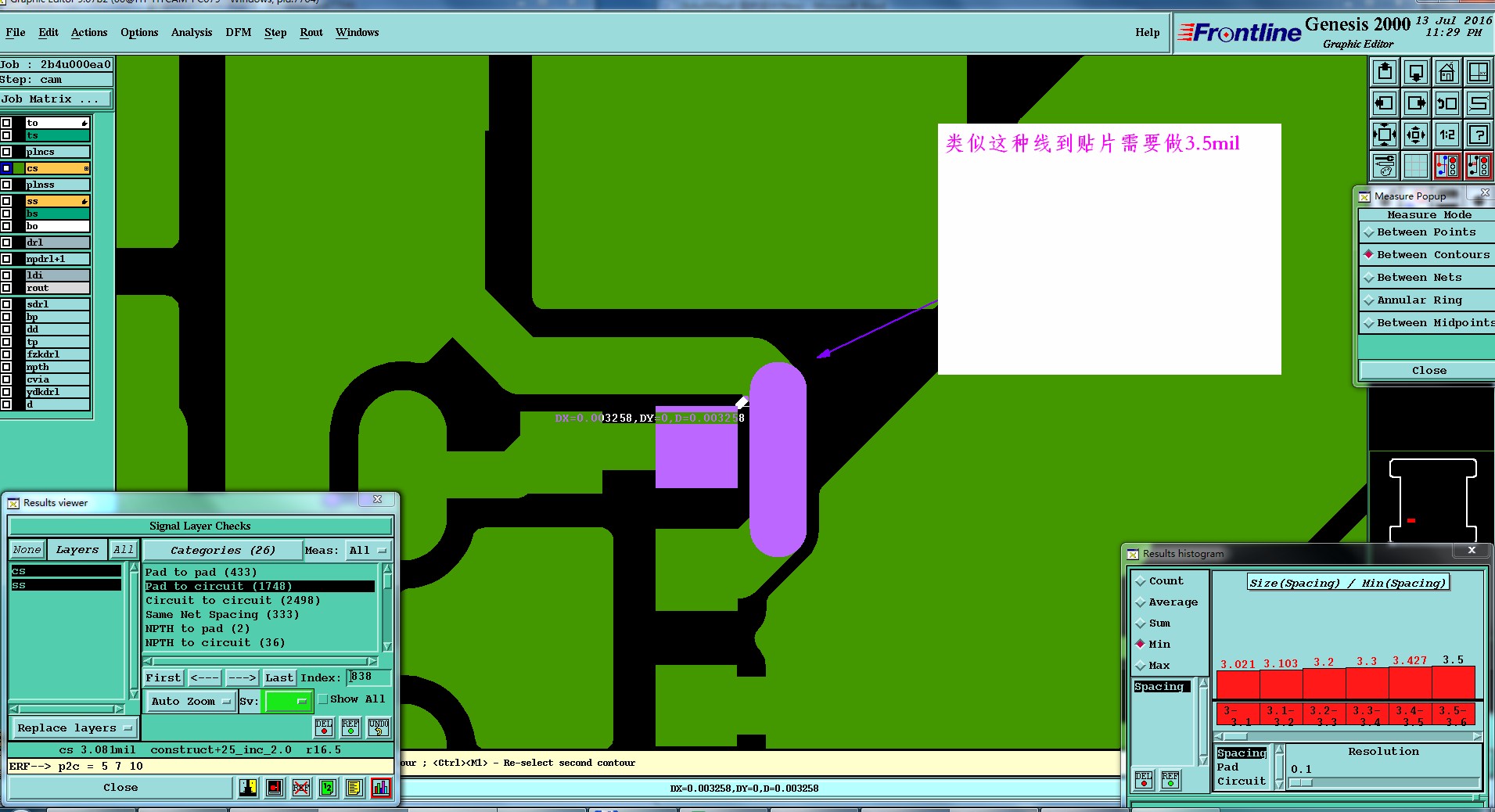Select Between Nets measure mode

tap(1426, 278)
